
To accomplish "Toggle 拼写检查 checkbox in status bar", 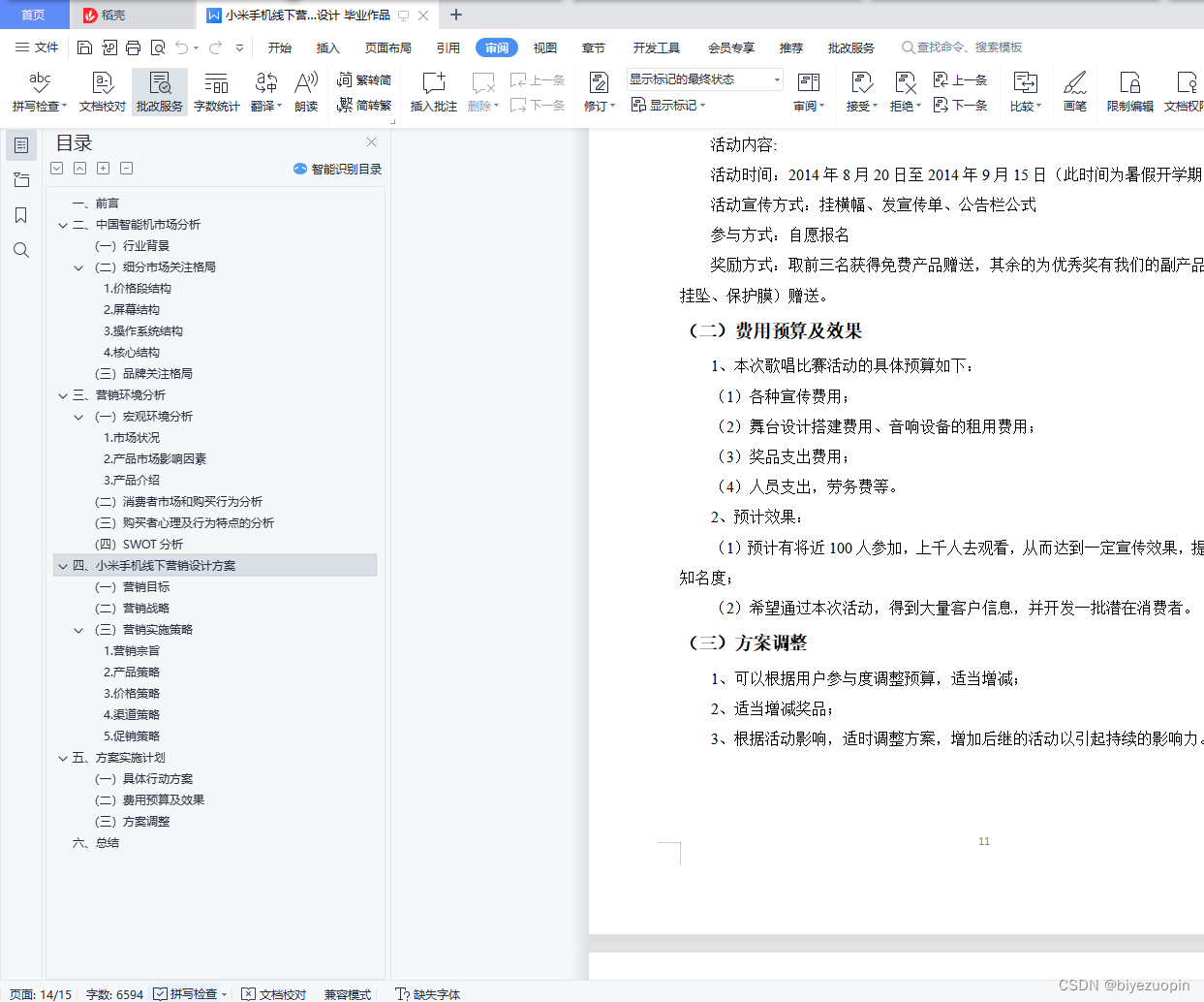I will tap(161, 993).
